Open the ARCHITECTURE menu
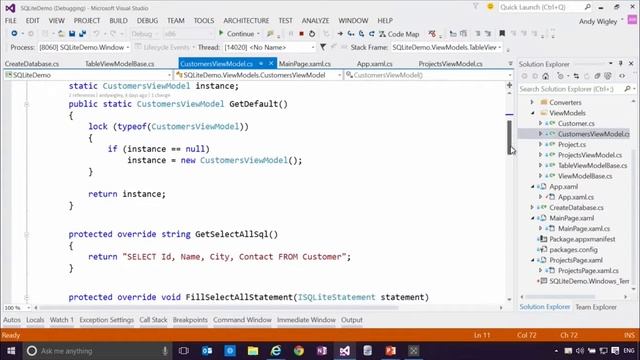Viewport: 640px width, 360px height. point(246,20)
